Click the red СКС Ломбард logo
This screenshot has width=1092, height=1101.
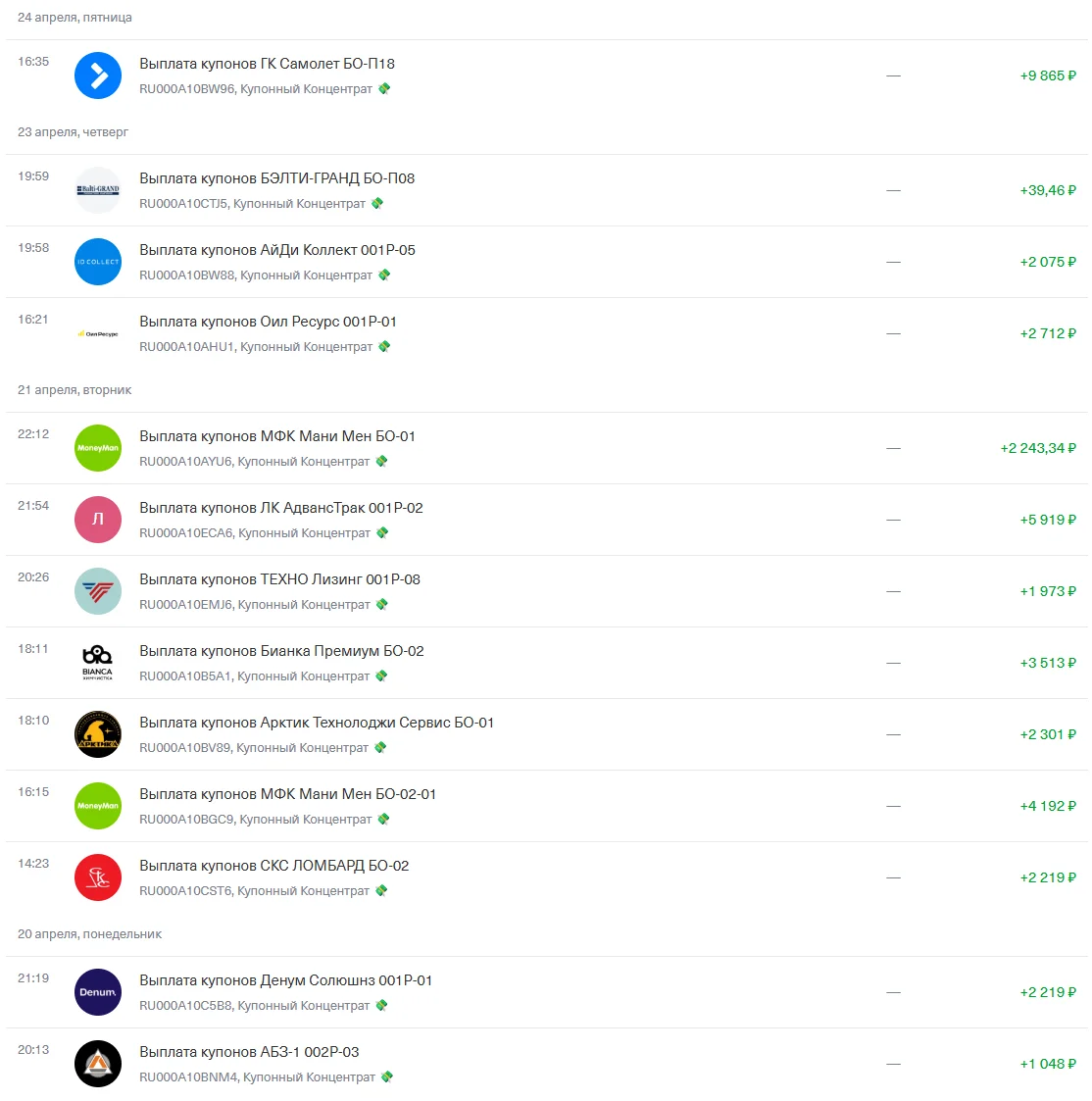click(x=98, y=877)
